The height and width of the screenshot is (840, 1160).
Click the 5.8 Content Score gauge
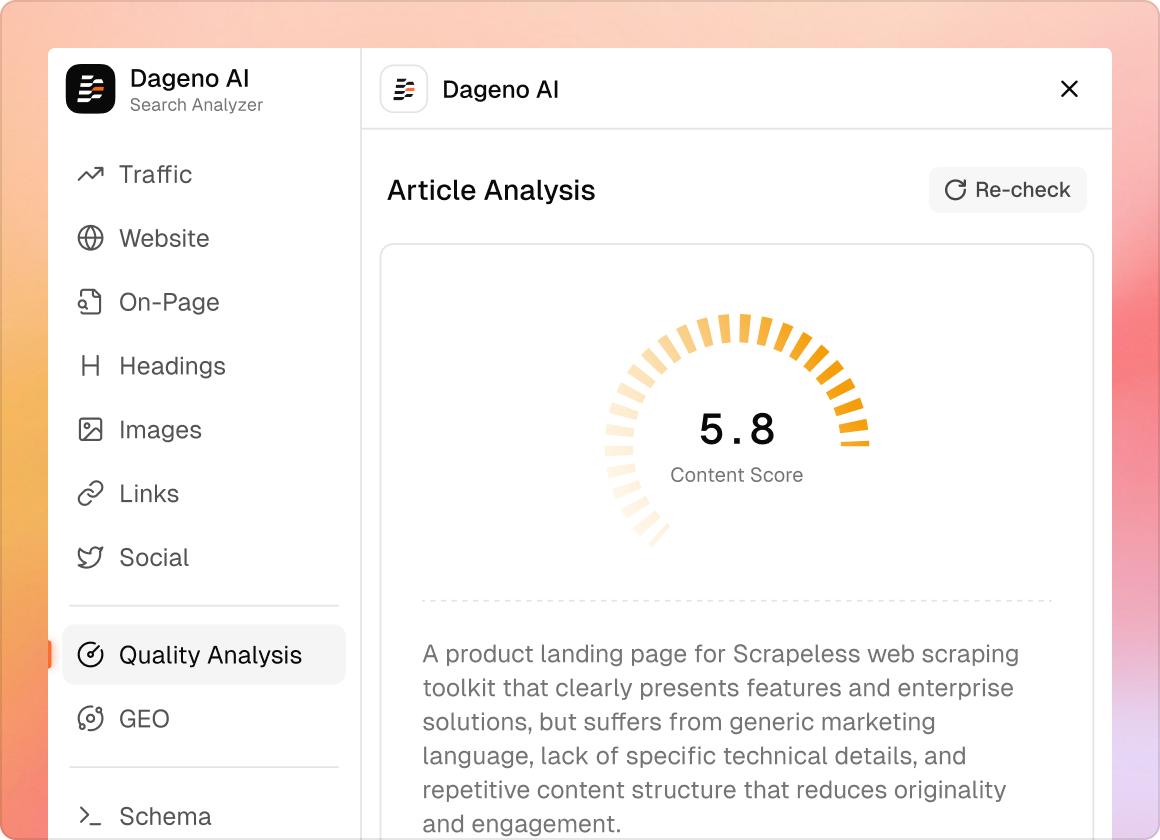[737, 430]
